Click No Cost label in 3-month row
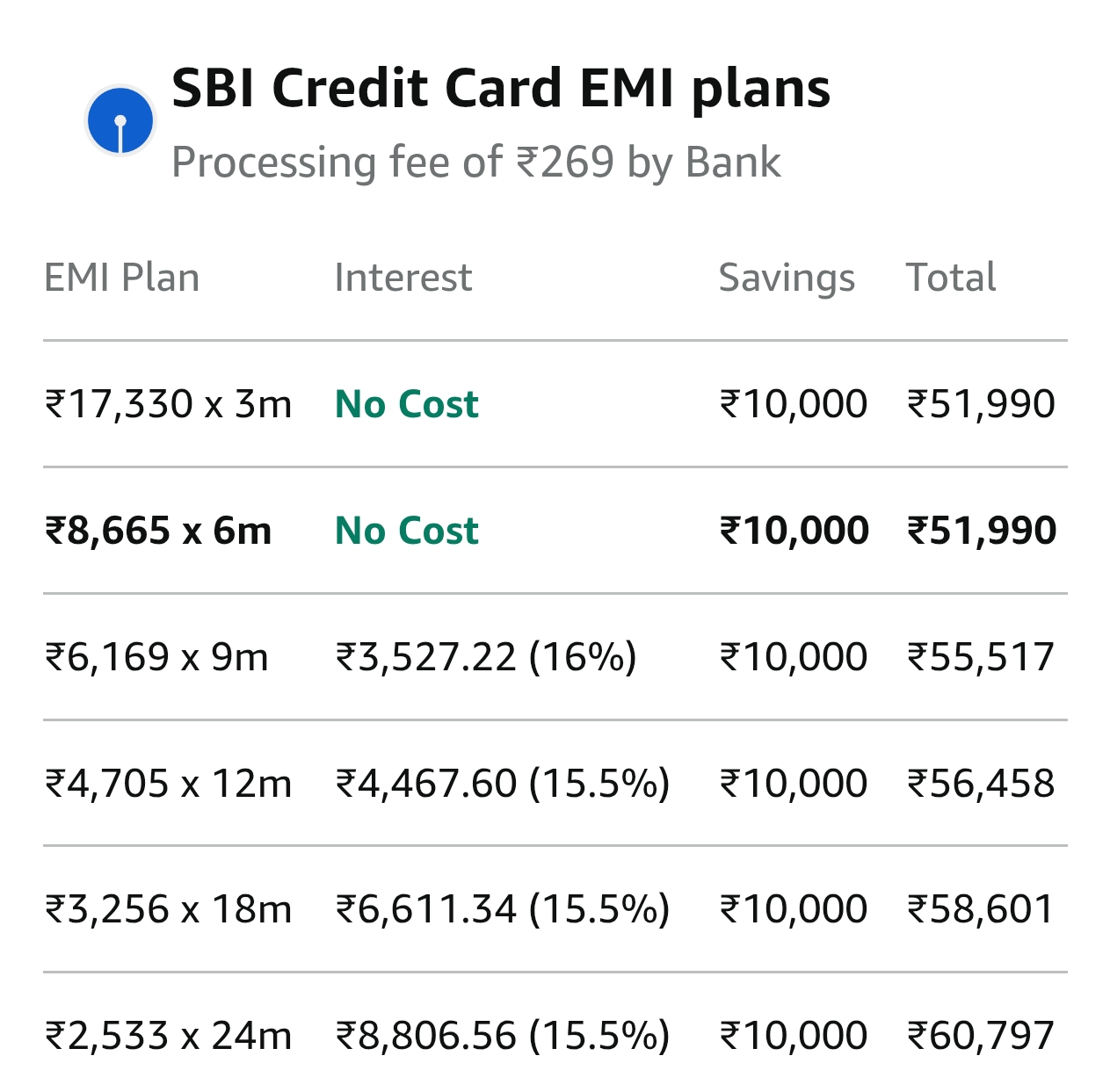The height and width of the screenshot is (1092, 1110). [407, 404]
